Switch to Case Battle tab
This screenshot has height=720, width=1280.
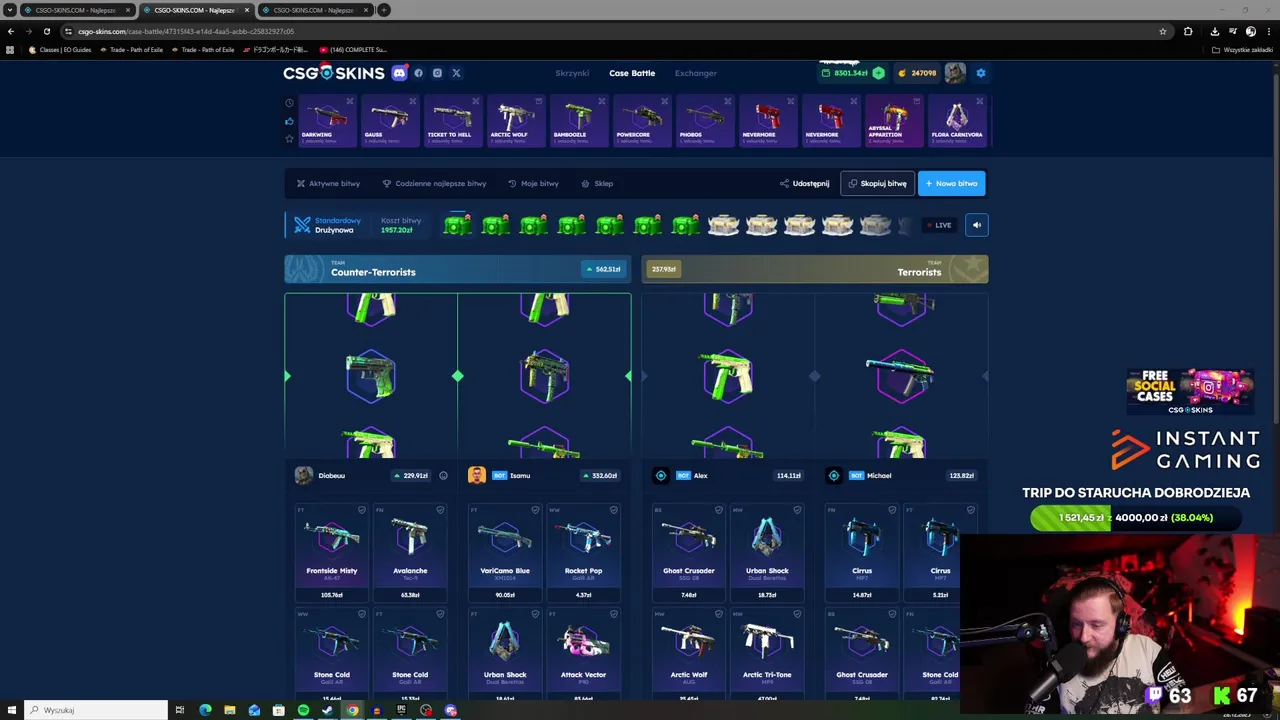click(632, 73)
